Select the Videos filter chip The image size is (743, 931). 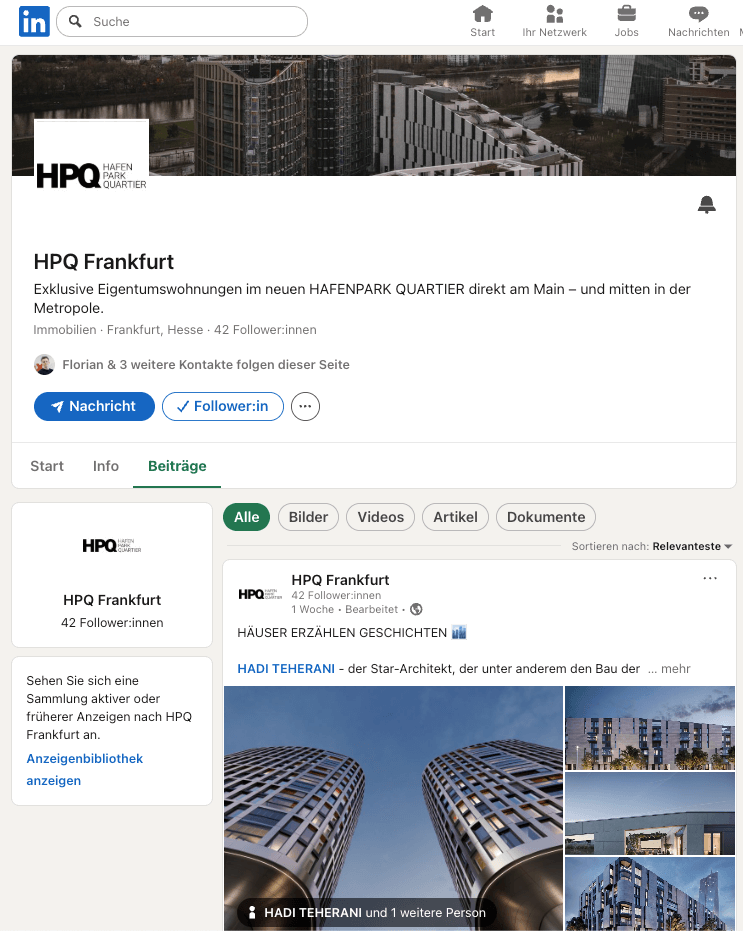pyautogui.click(x=381, y=517)
